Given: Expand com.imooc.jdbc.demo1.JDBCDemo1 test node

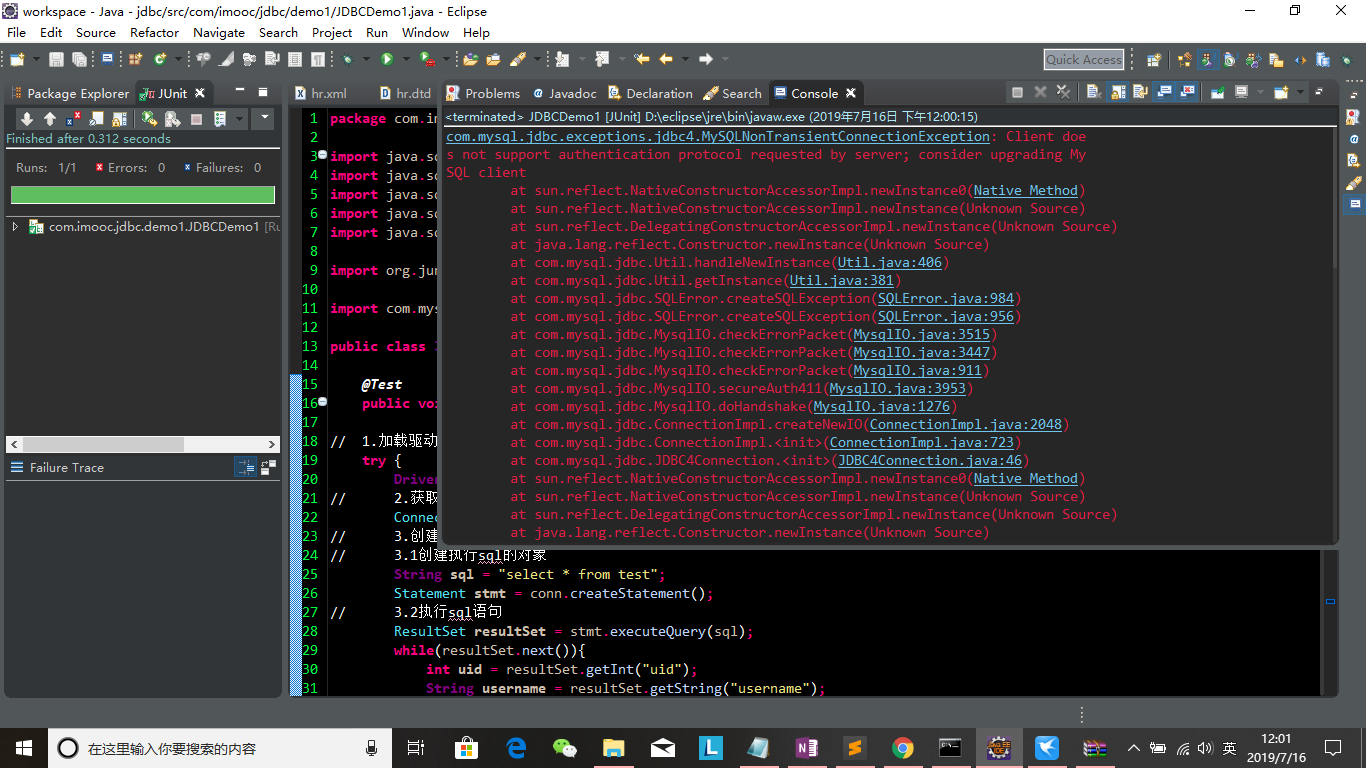Looking at the screenshot, I should [15, 227].
